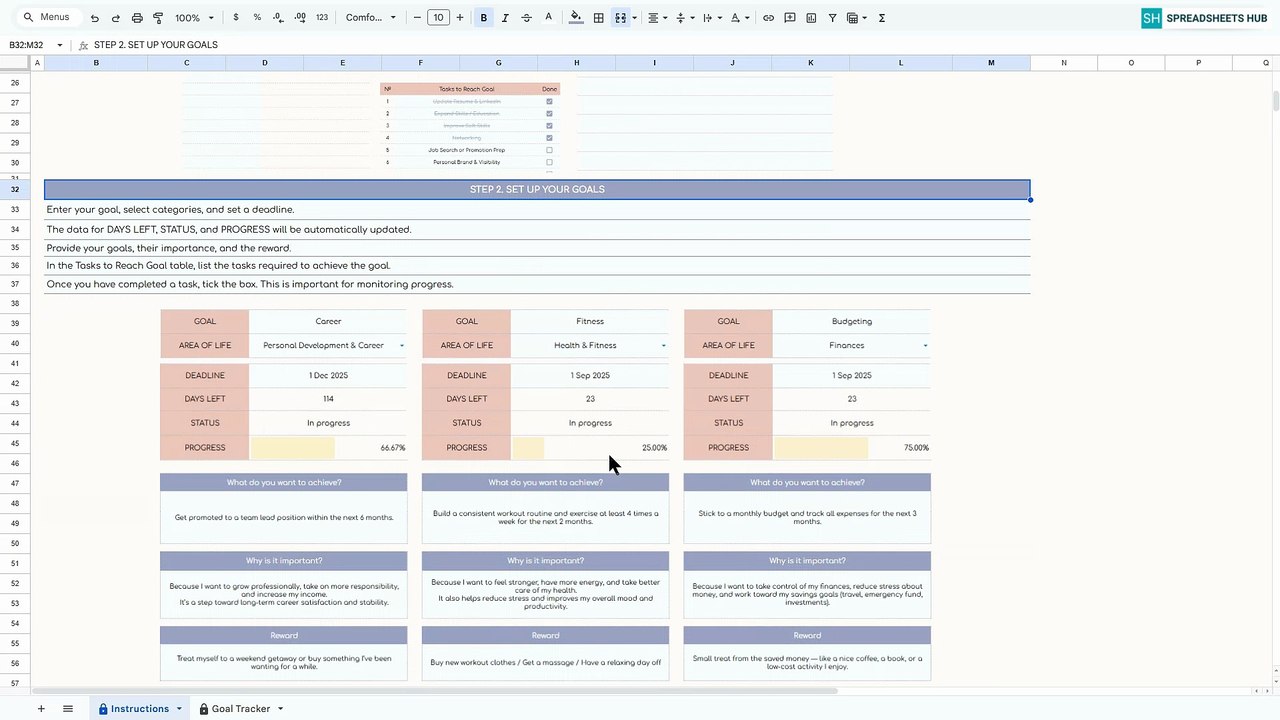Open text wrapping options
Viewport: 1280px width, 720px height.
[711, 18]
